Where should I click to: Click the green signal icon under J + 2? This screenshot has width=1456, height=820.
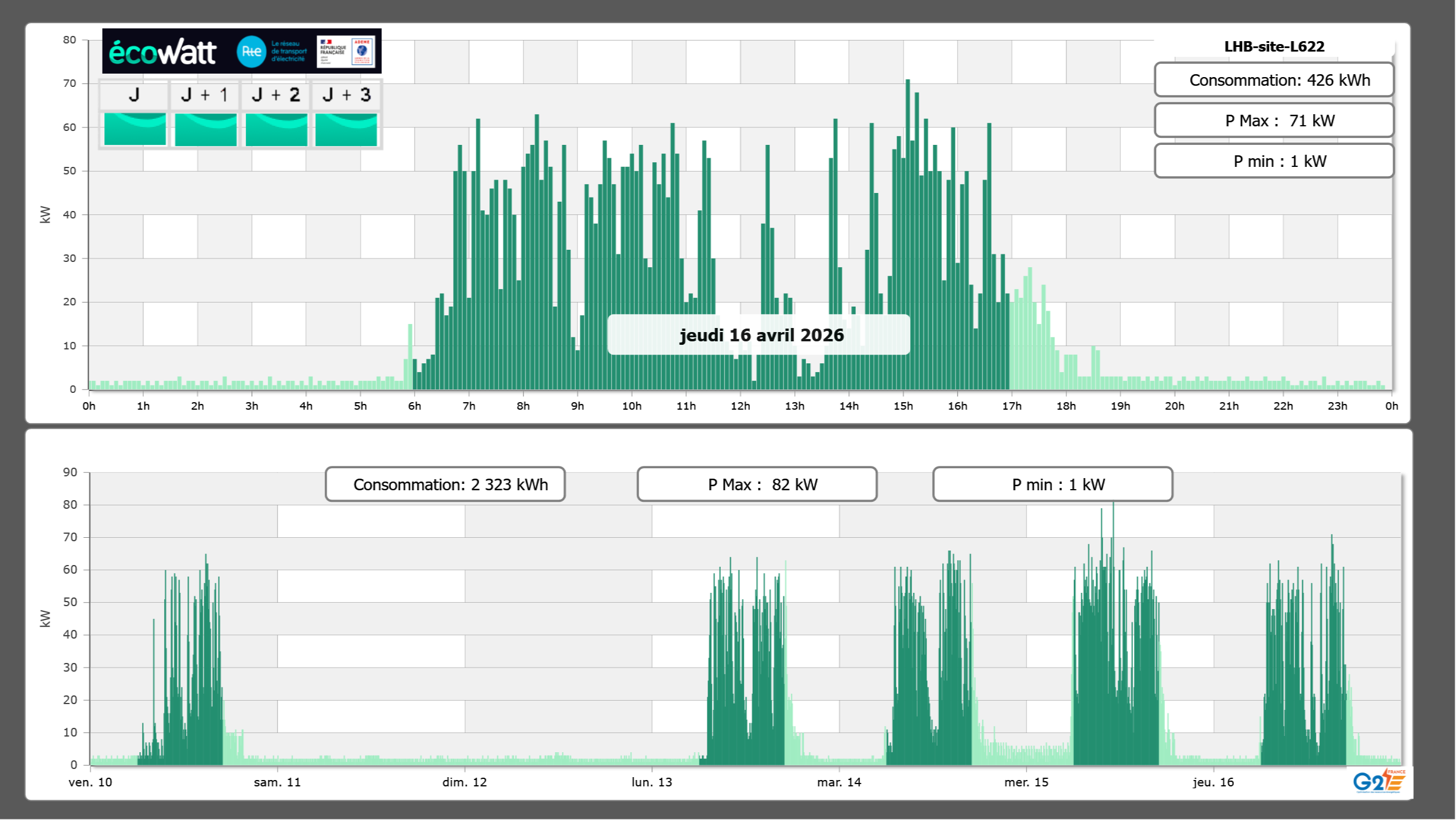click(276, 129)
